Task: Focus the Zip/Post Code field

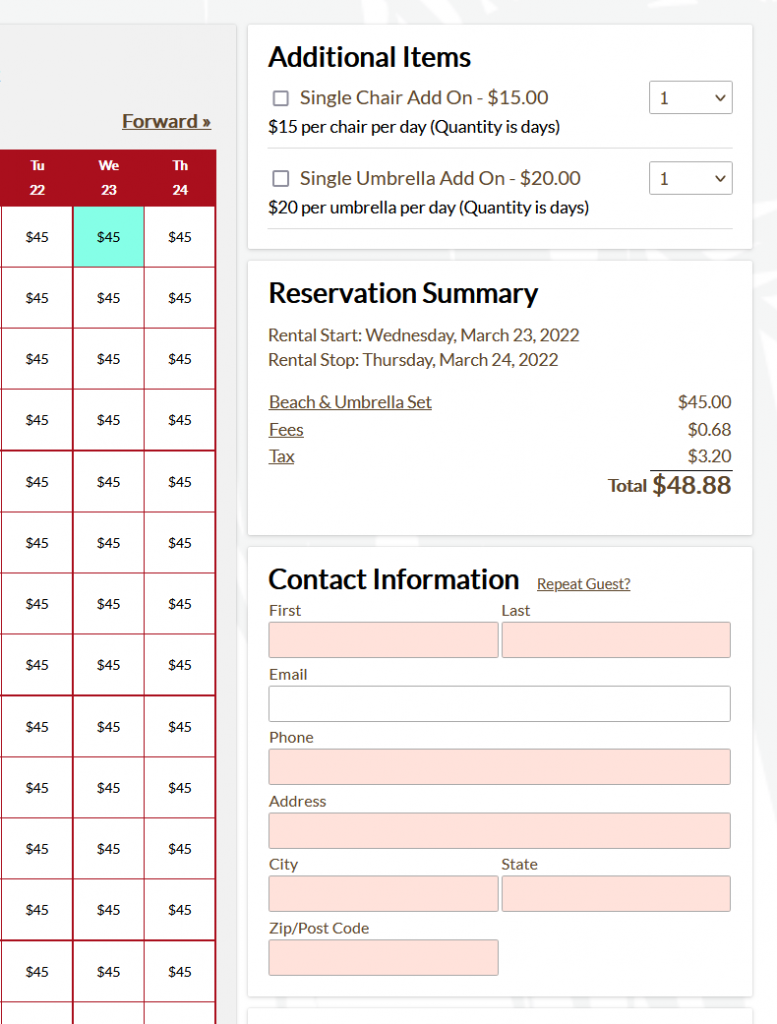Action: point(383,957)
